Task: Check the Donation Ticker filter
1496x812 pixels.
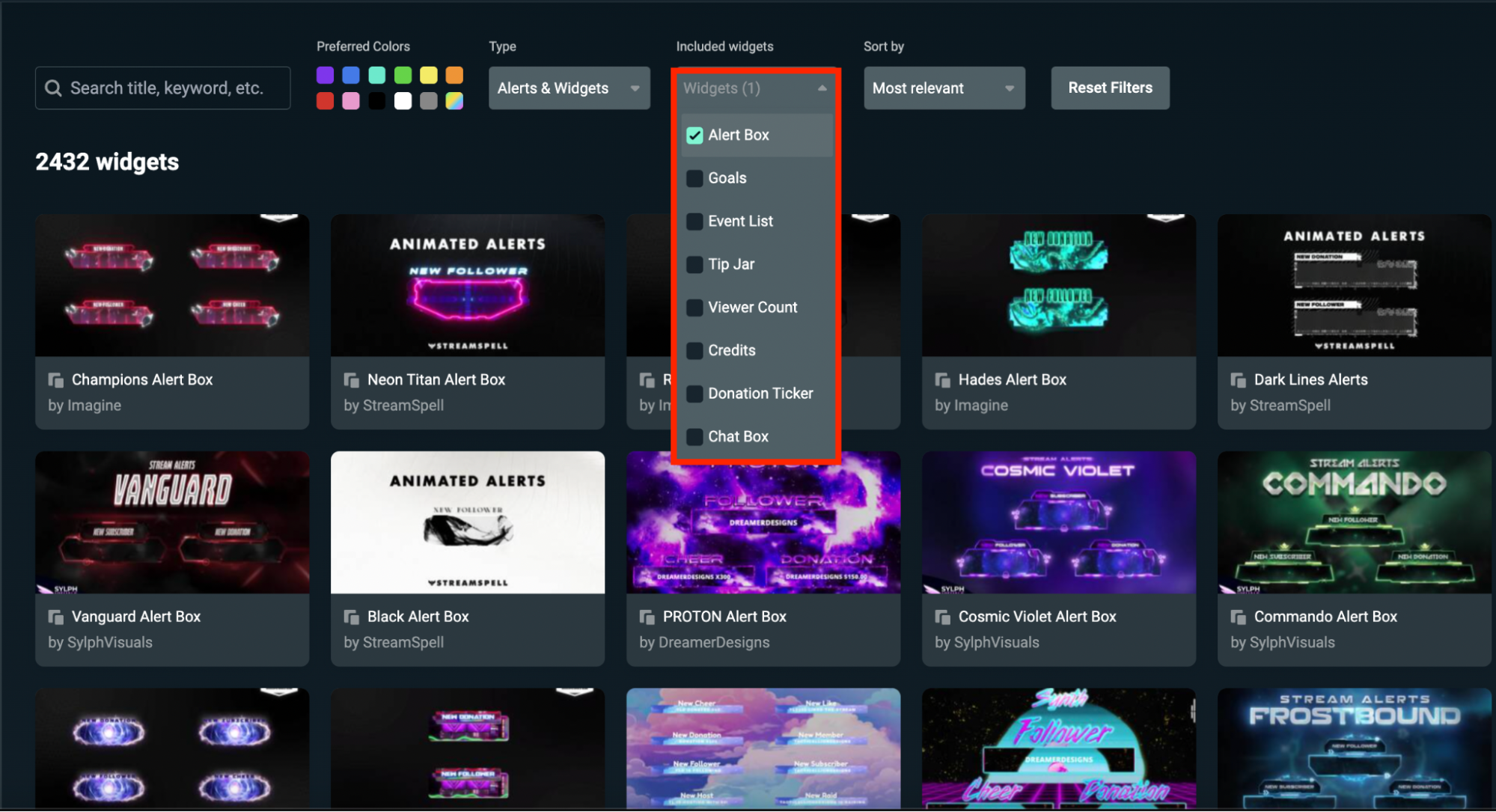Action: tap(694, 393)
